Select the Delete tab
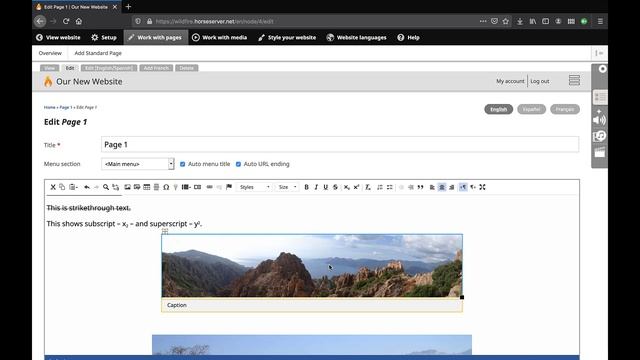The image size is (640, 360). pyautogui.click(x=187, y=68)
